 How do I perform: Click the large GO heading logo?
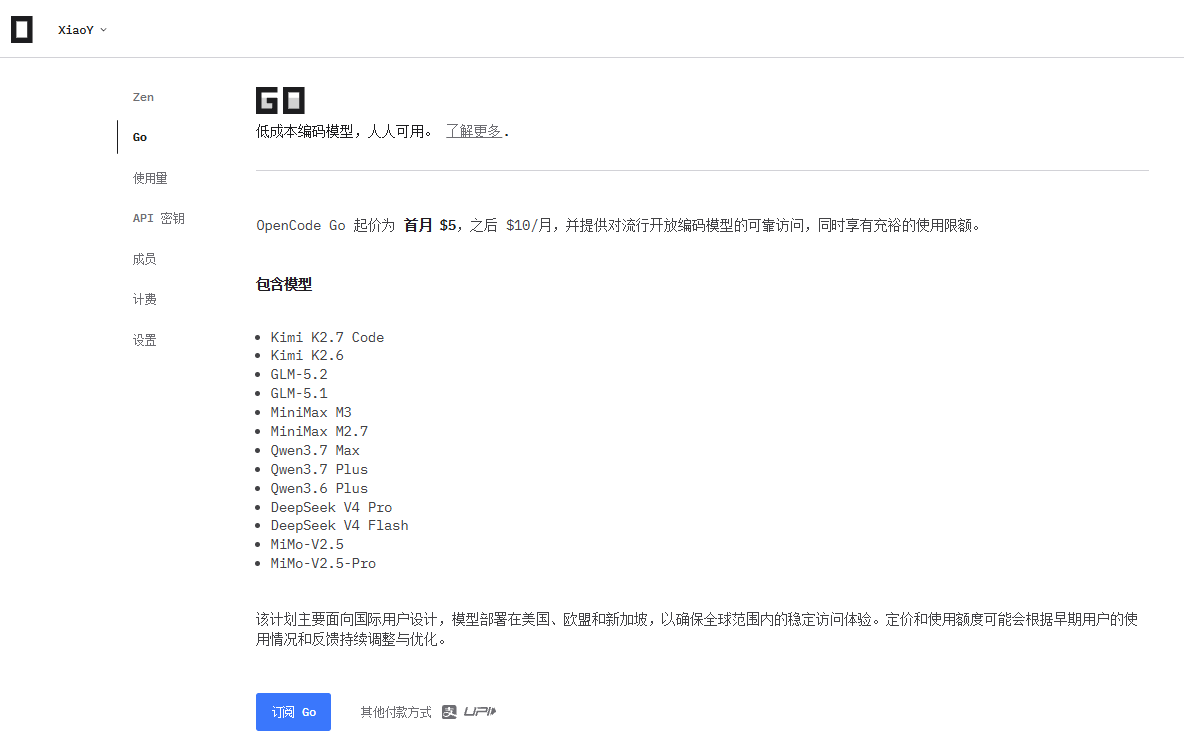(x=280, y=100)
